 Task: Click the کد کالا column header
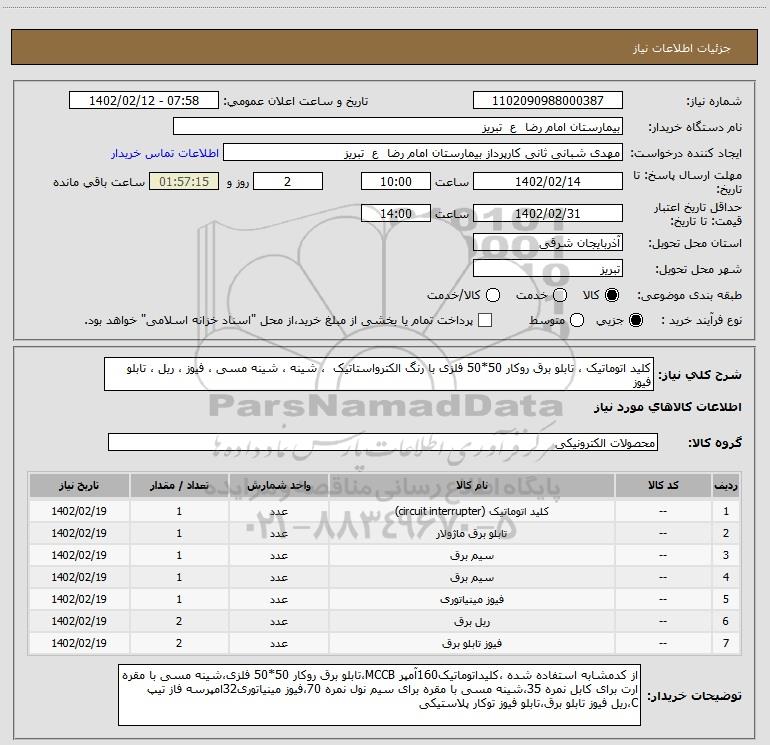point(663,485)
